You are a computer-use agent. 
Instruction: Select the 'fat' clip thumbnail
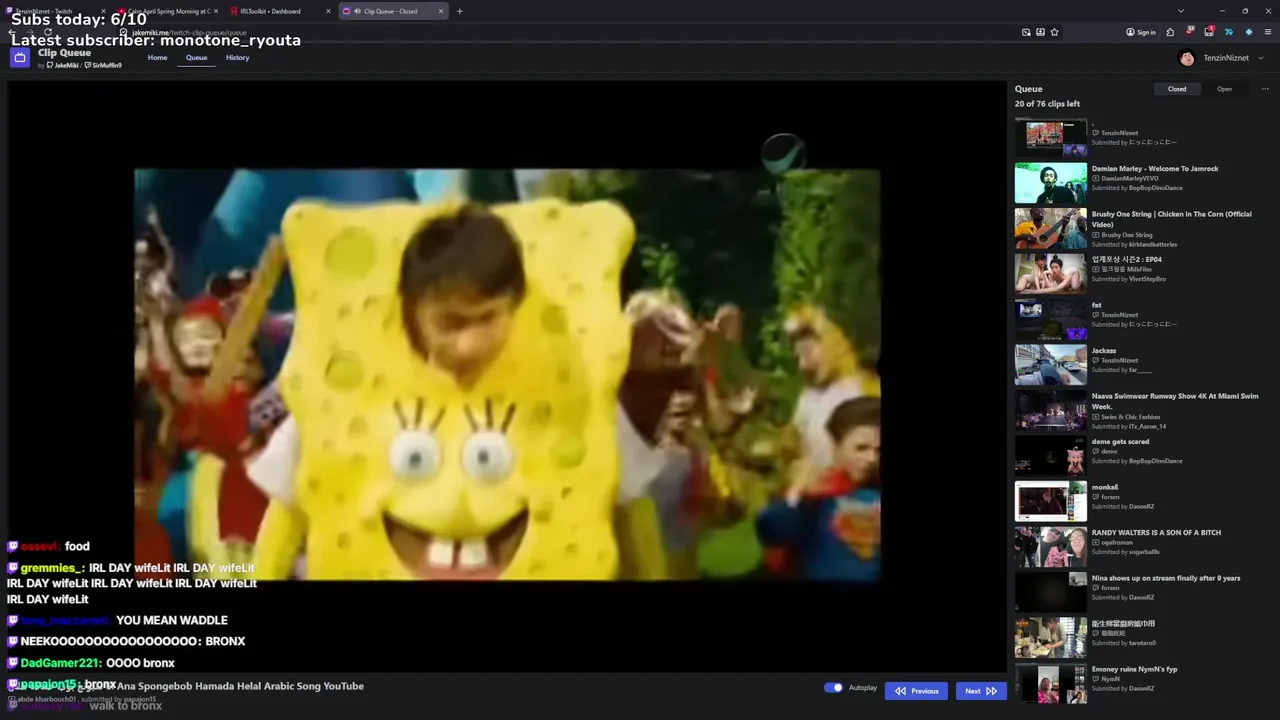(1050, 320)
